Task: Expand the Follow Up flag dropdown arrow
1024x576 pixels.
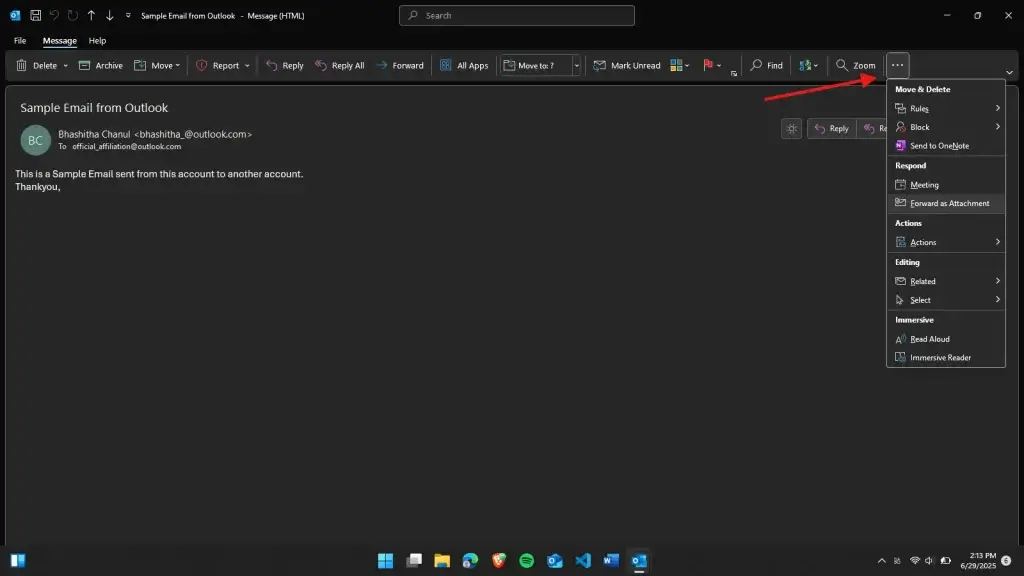Action: point(719,66)
